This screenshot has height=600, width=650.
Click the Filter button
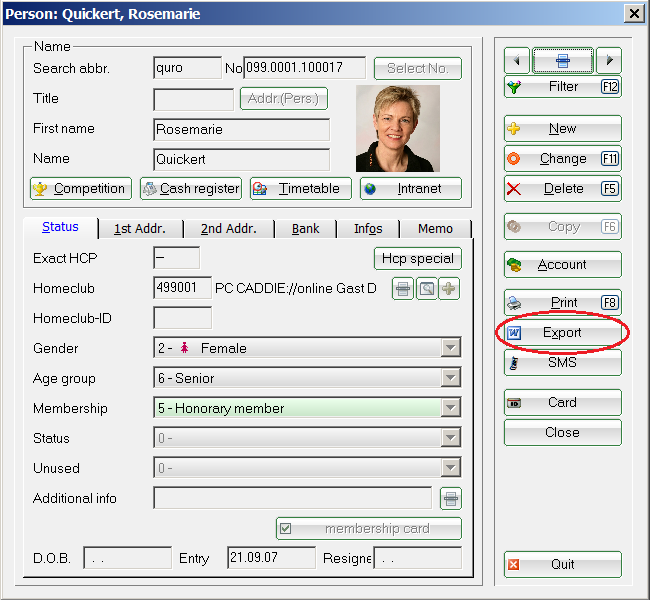(562, 87)
